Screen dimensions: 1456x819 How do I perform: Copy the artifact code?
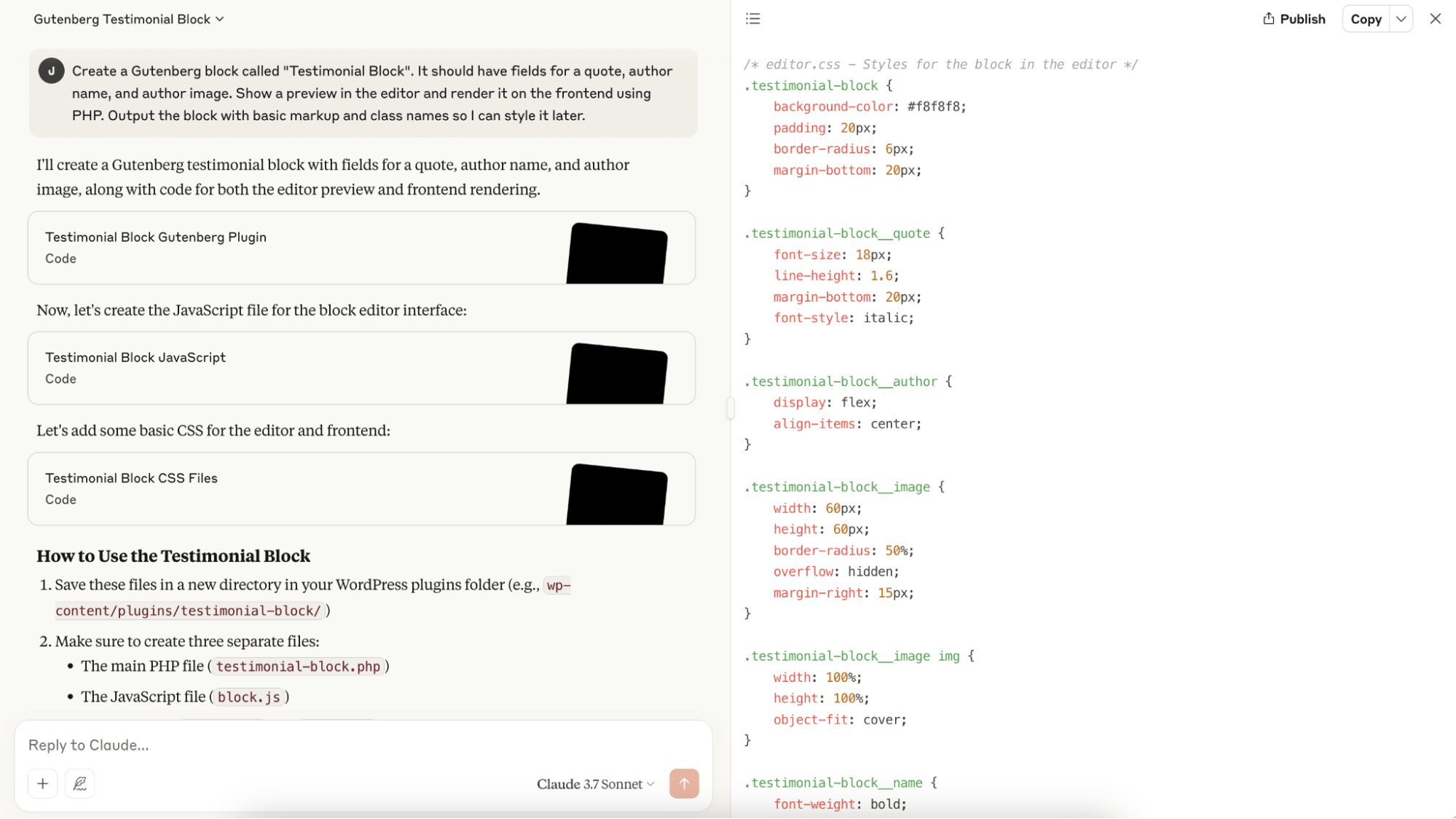[1366, 19]
